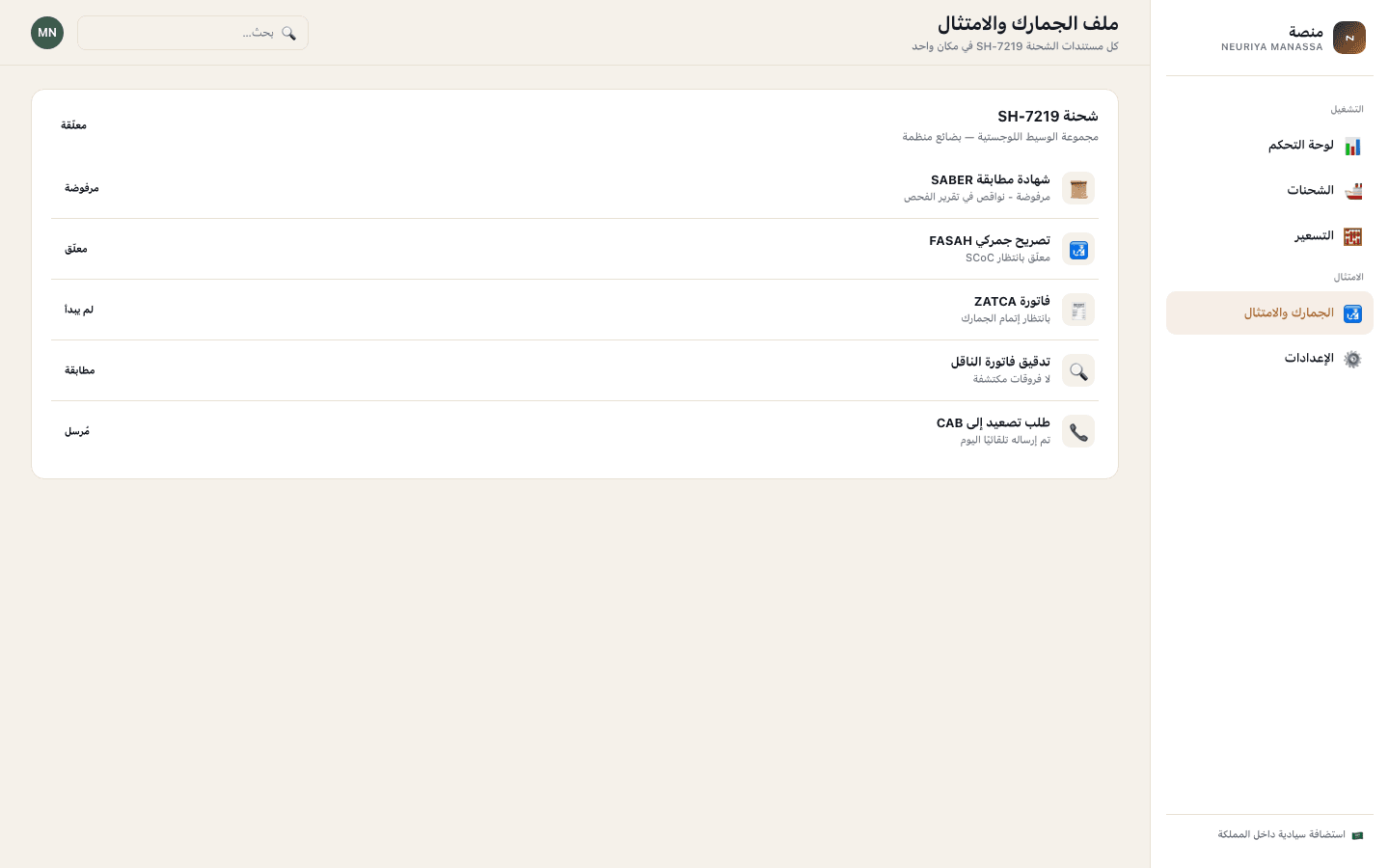Select الجمارك والامتثال sidebar item

(1269, 313)
